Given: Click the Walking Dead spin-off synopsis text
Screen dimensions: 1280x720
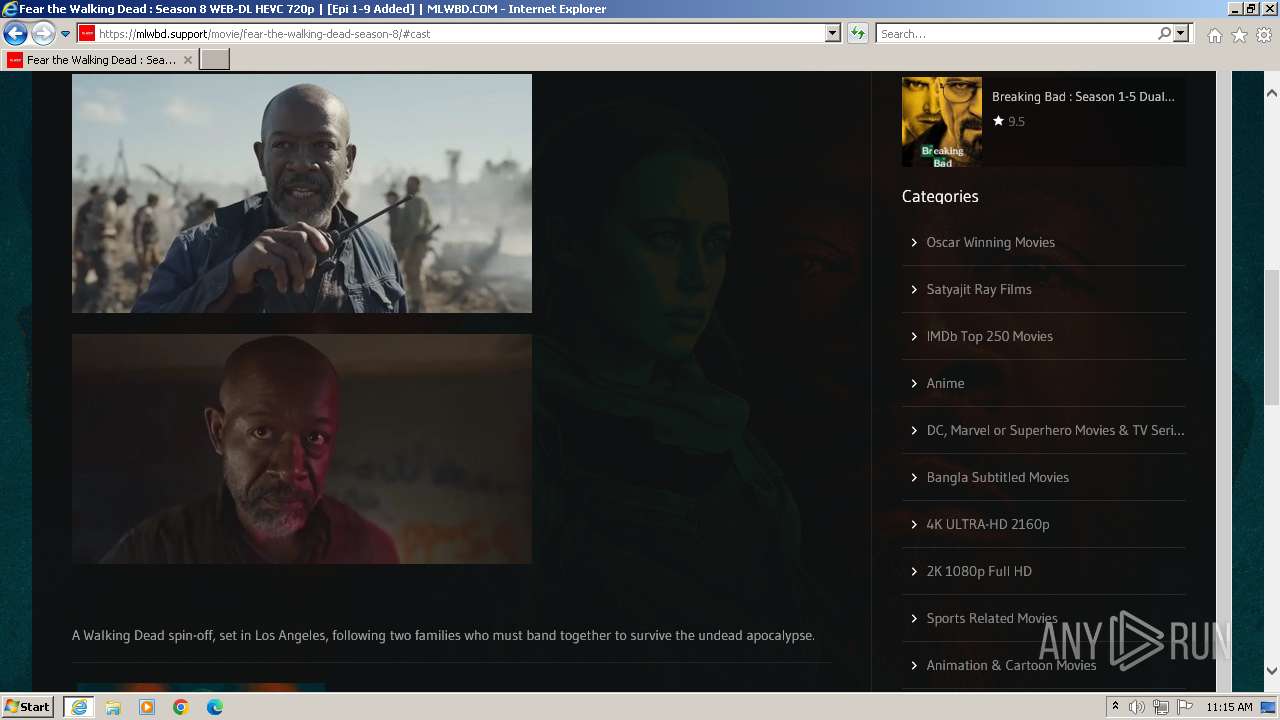Looking at the screenshot, I should coord(443,635).
